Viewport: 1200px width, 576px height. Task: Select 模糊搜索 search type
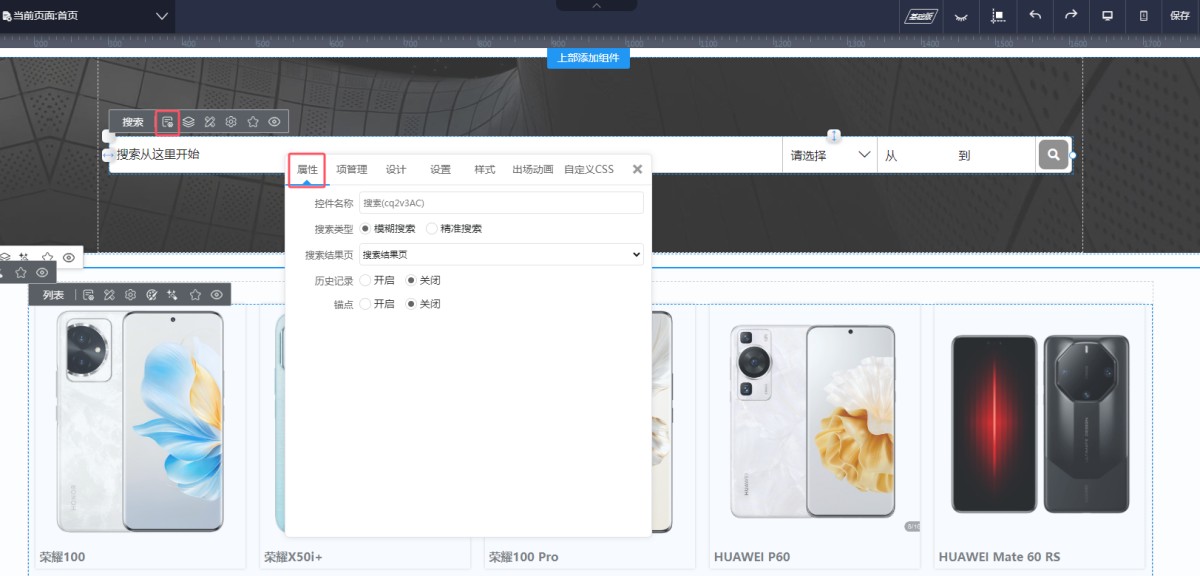388,228
